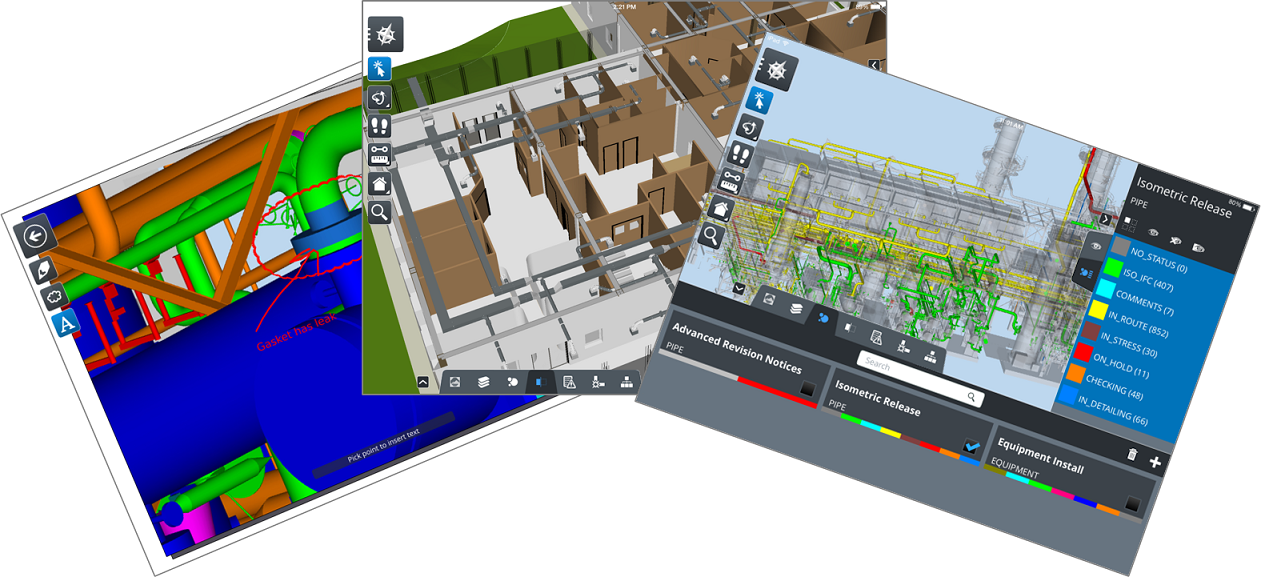Go to home view in the middle tablet

click(x=380, y=183)
